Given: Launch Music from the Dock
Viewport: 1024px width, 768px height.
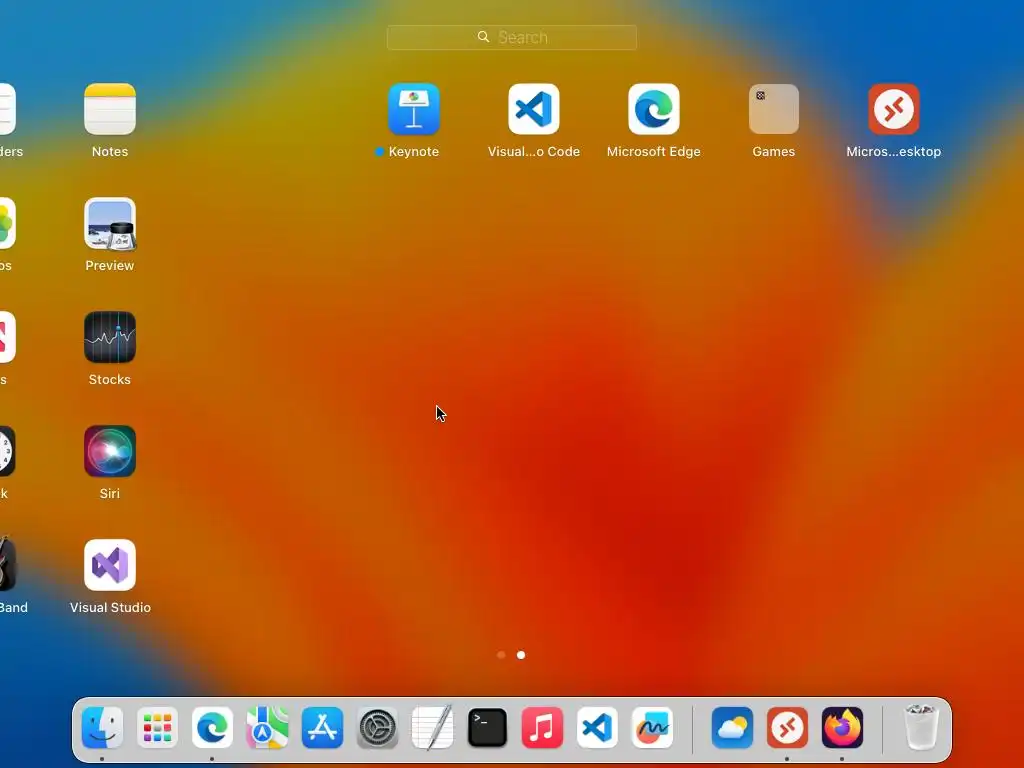Looking at the screenshot, I should pos(542,728).
